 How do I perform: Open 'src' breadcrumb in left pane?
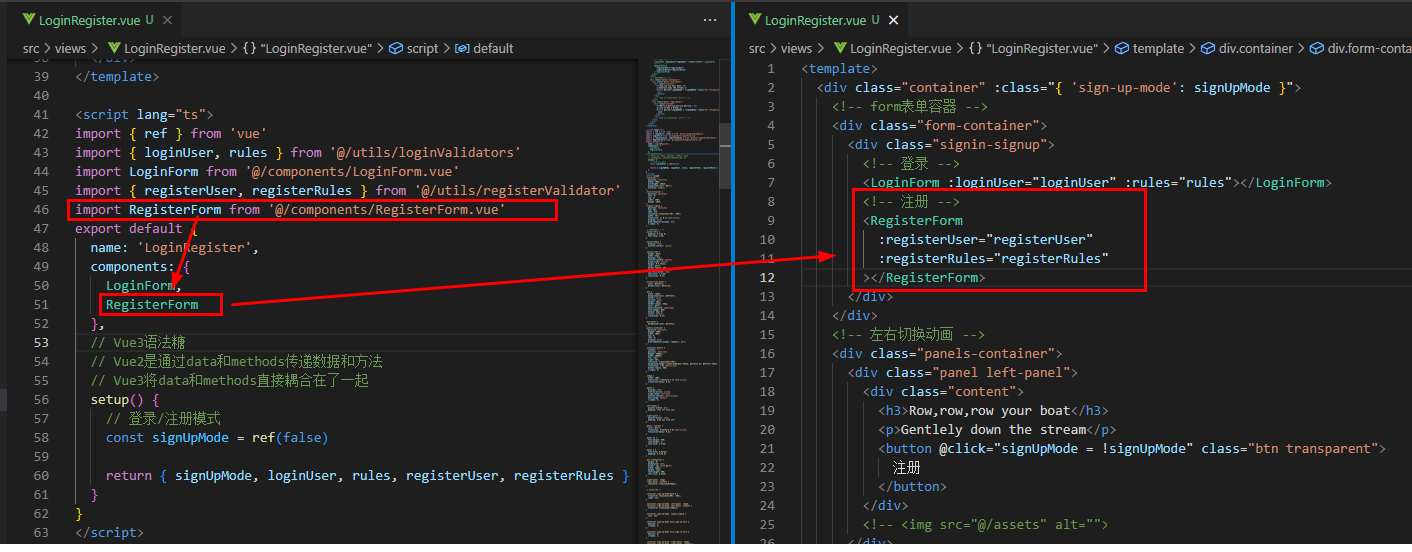coord(33,48)
